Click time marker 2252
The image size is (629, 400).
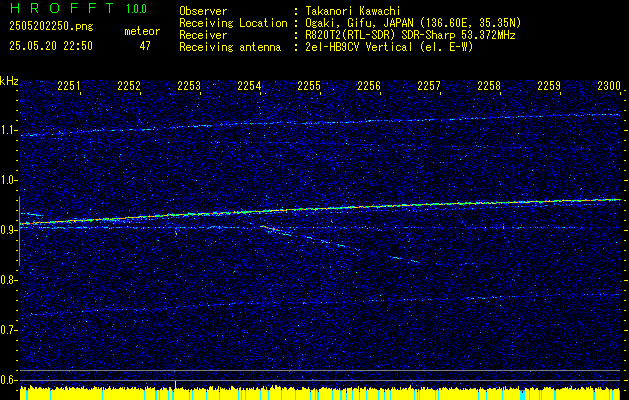[129, 85]
